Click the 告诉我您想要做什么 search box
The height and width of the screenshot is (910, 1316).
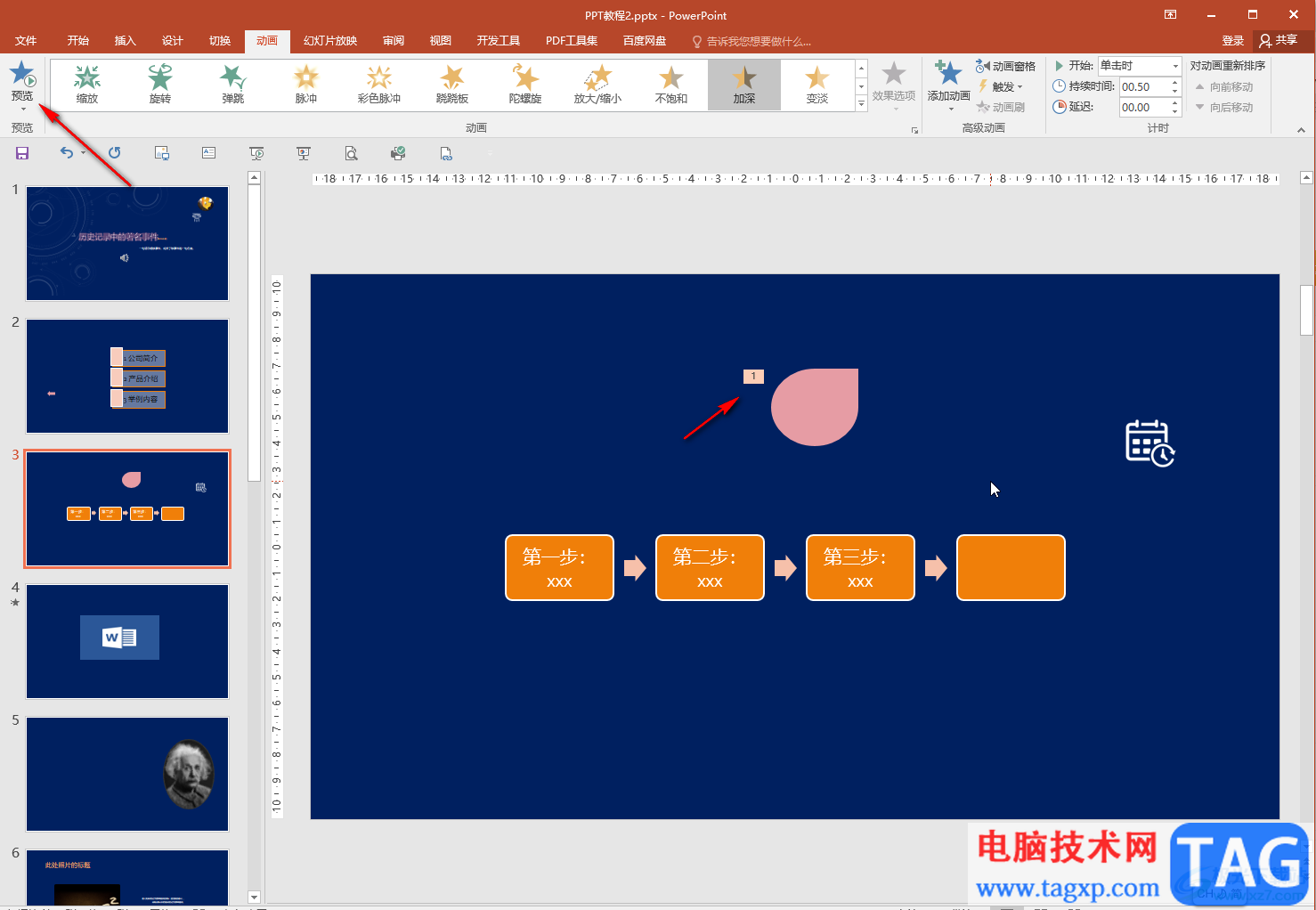pos(752,41)
